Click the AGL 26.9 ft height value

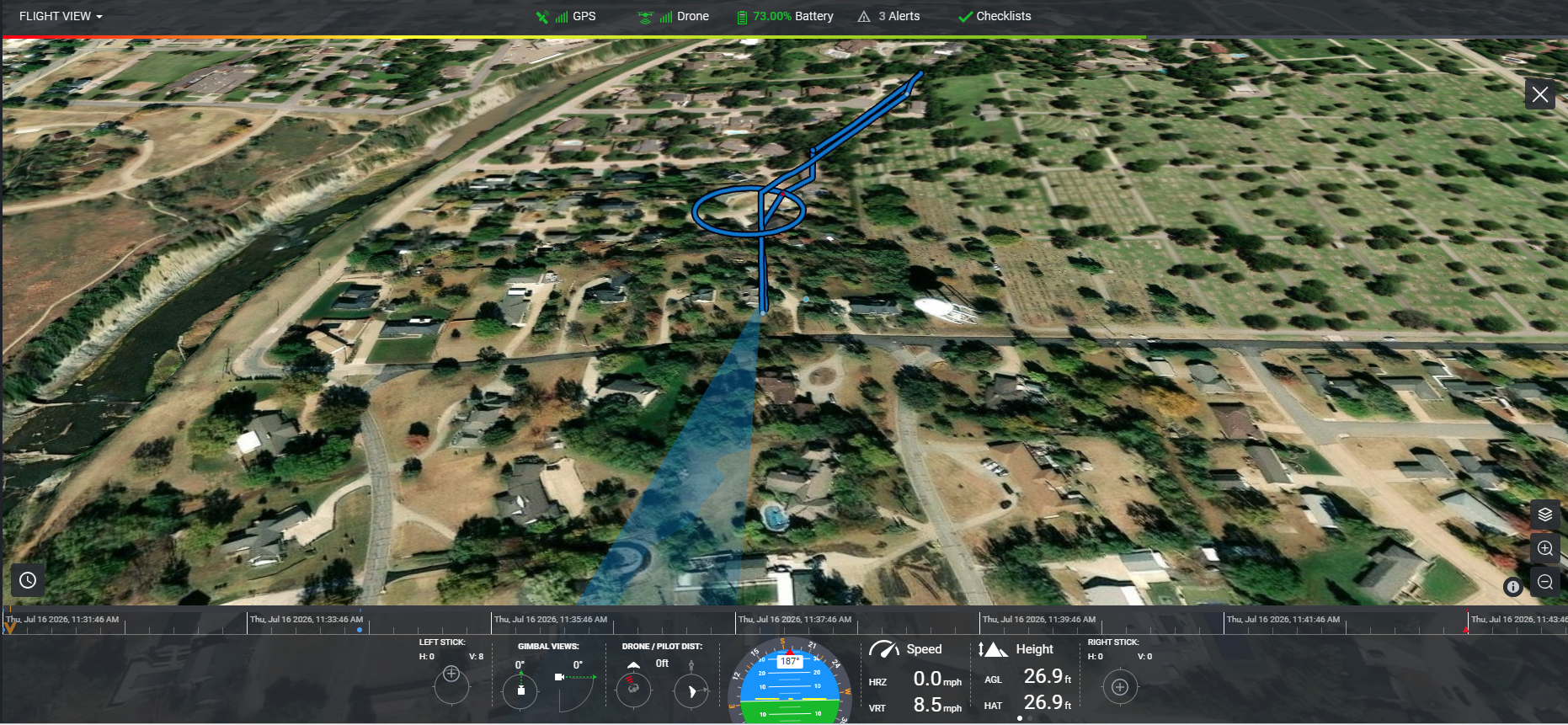pos(1048,676)
